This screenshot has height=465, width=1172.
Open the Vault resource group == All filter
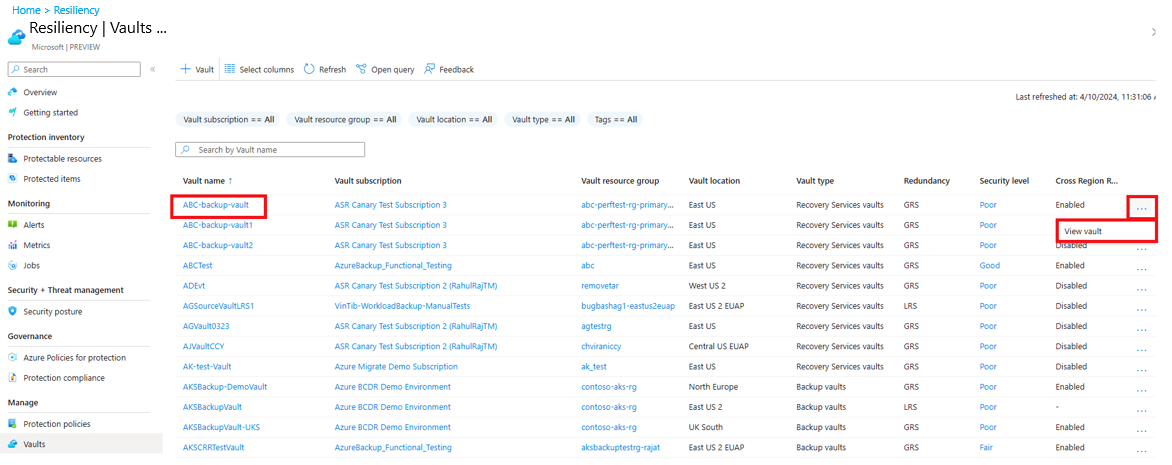coord(345,119)
